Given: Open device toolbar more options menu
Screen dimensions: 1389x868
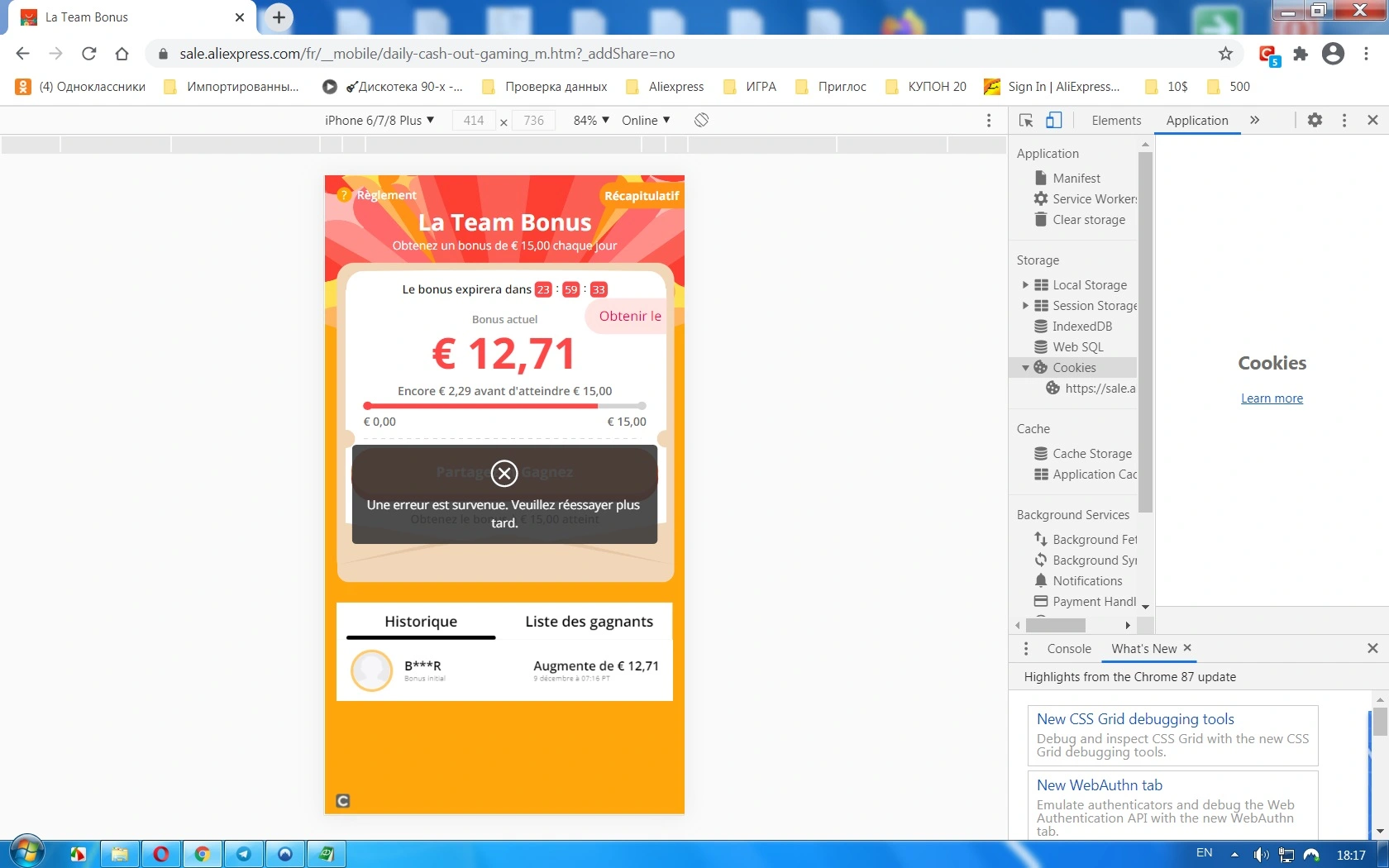Looking at the screenshot, I should point(989,121).
